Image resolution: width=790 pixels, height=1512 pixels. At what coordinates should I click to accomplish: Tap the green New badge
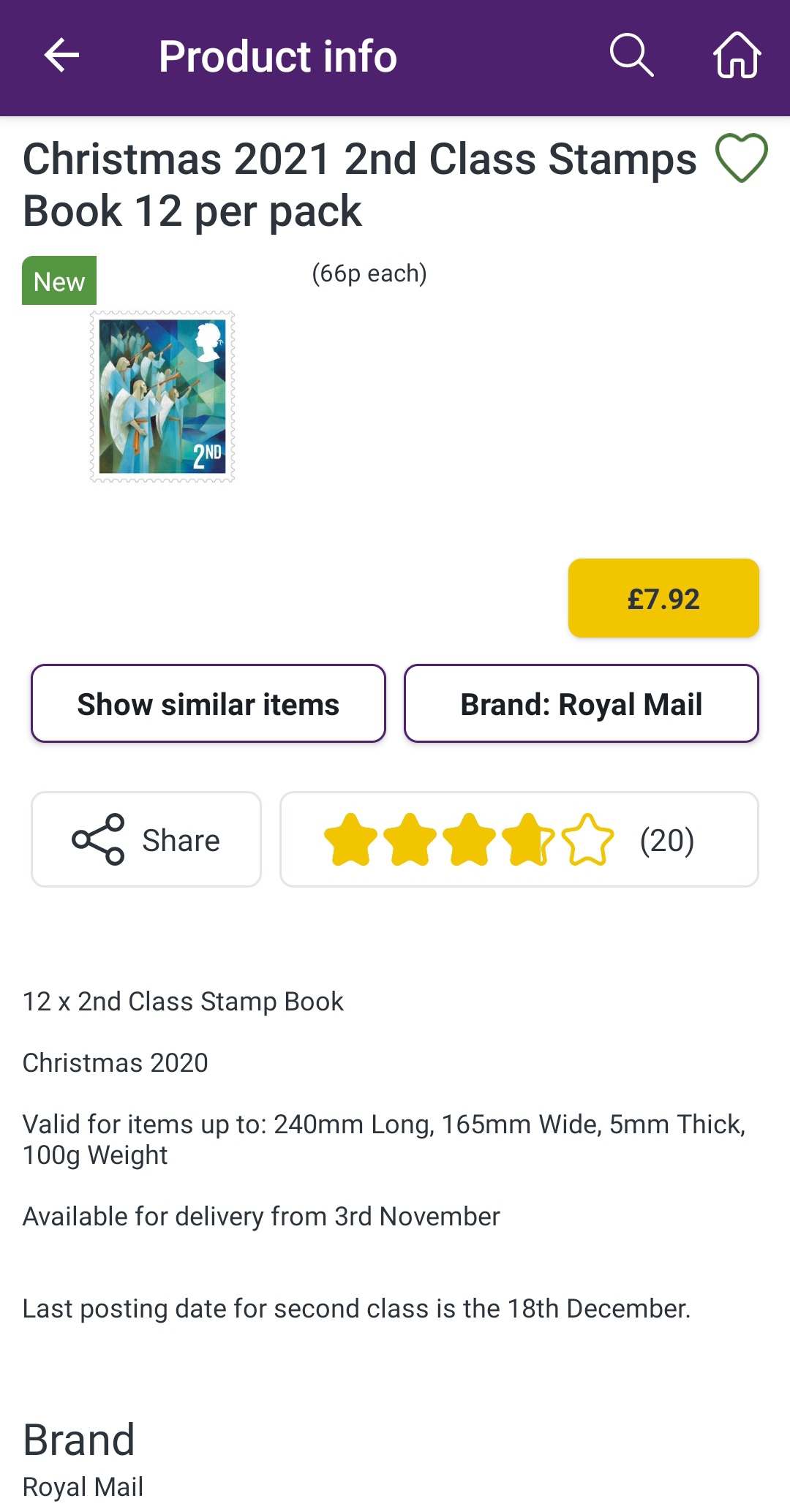(x=59, y=281)
